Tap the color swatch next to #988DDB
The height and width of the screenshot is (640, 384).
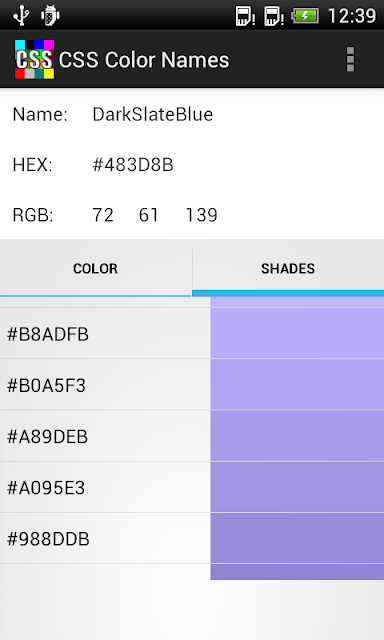pos(297,538)
